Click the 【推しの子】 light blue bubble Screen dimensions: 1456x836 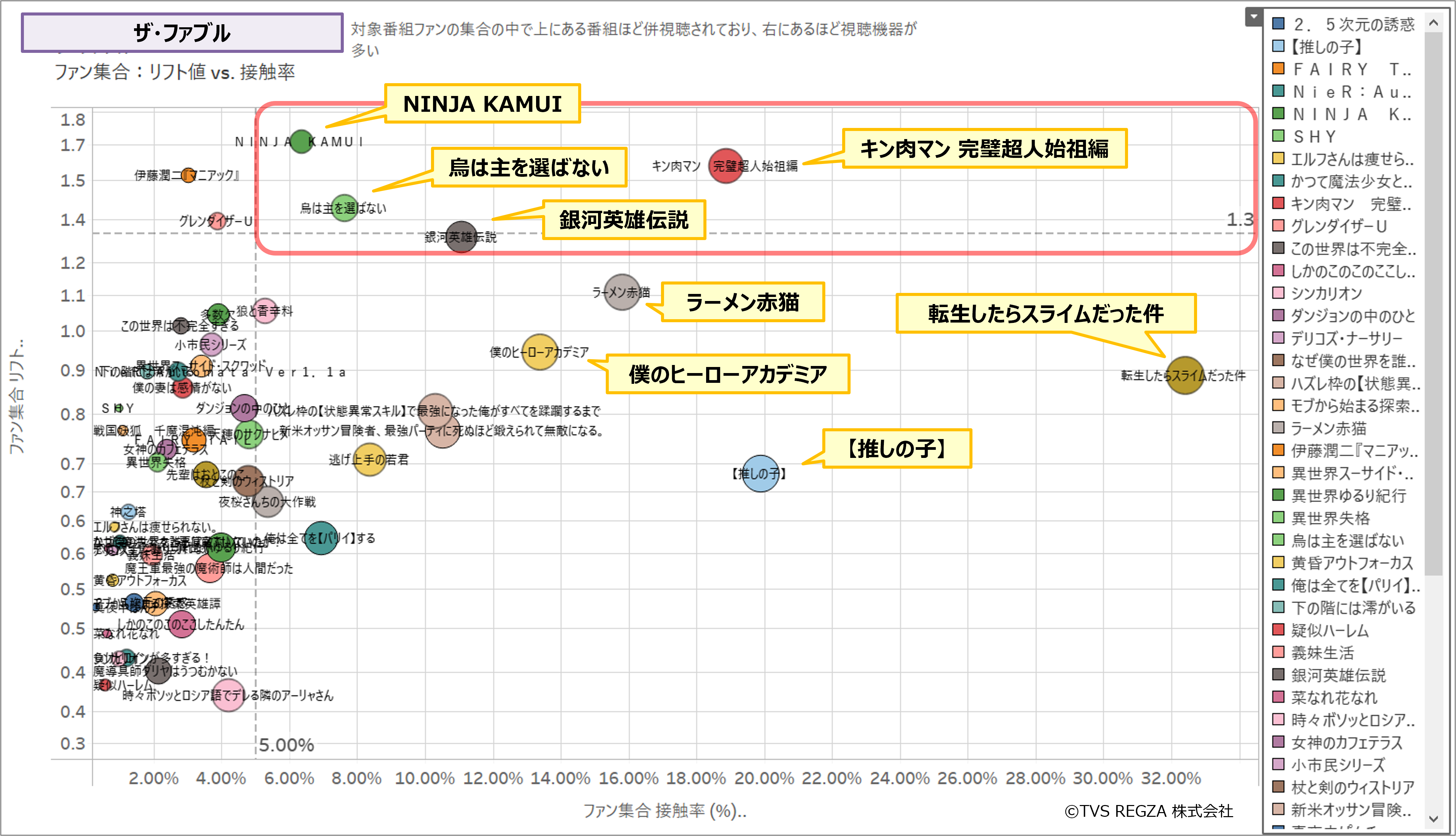760,474
